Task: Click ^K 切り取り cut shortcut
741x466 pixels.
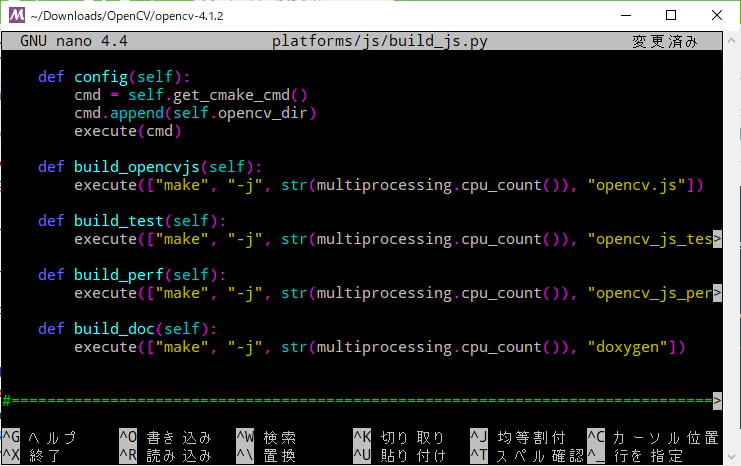Action: [399, 437]
